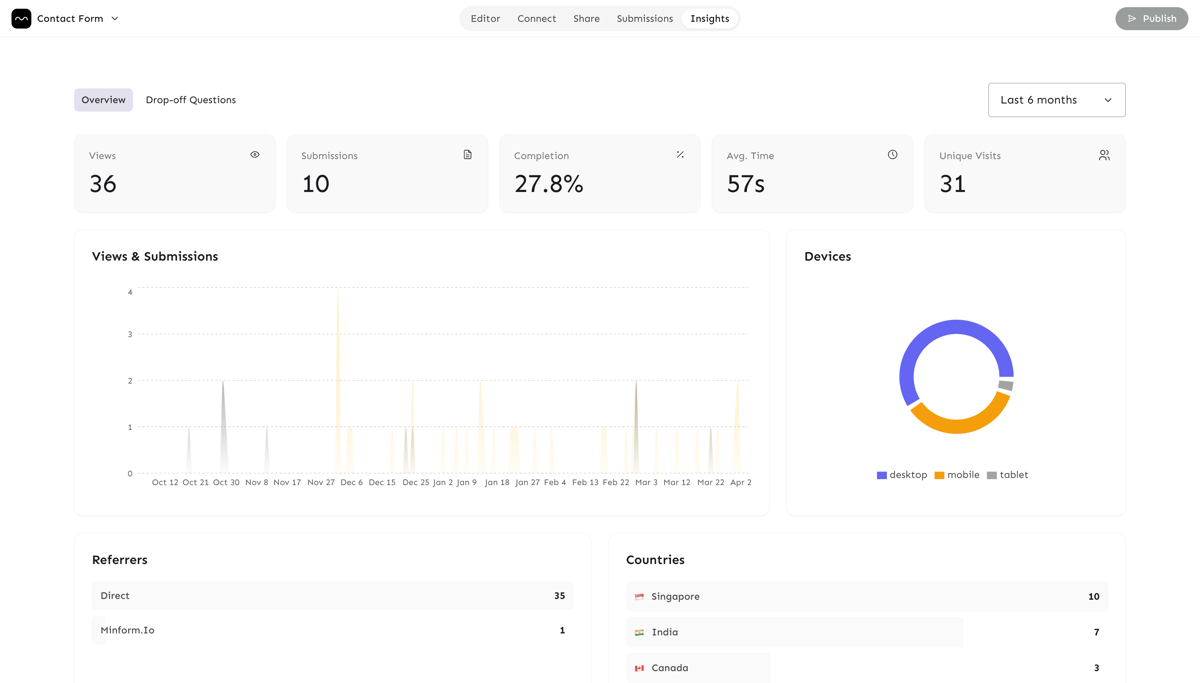Click the clock icon on Avg. Time card
This screenshot has height=683, width=1200.
coord(892,155)
